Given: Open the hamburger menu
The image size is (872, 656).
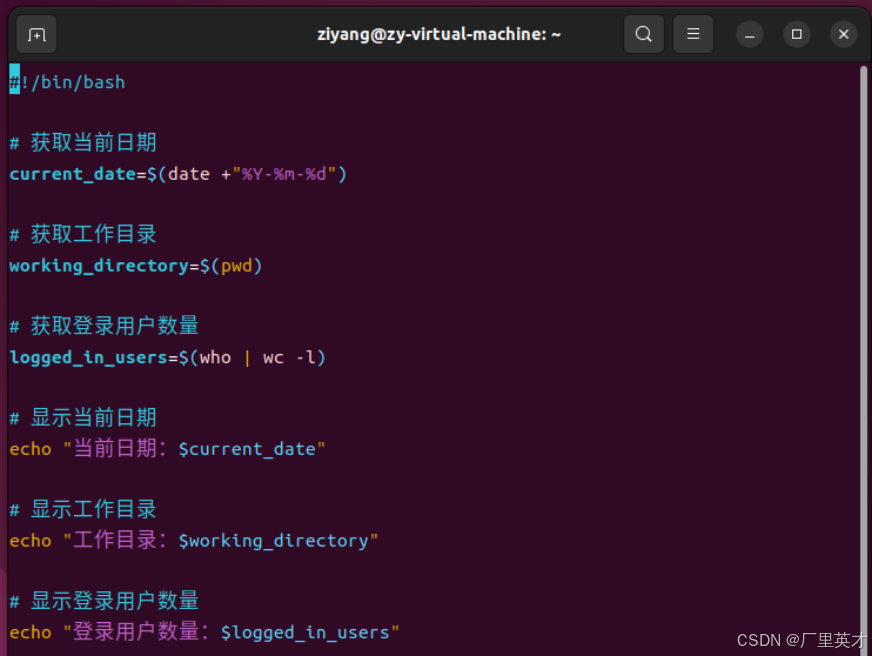Looking at the screenshot, I should pos(693,33).
